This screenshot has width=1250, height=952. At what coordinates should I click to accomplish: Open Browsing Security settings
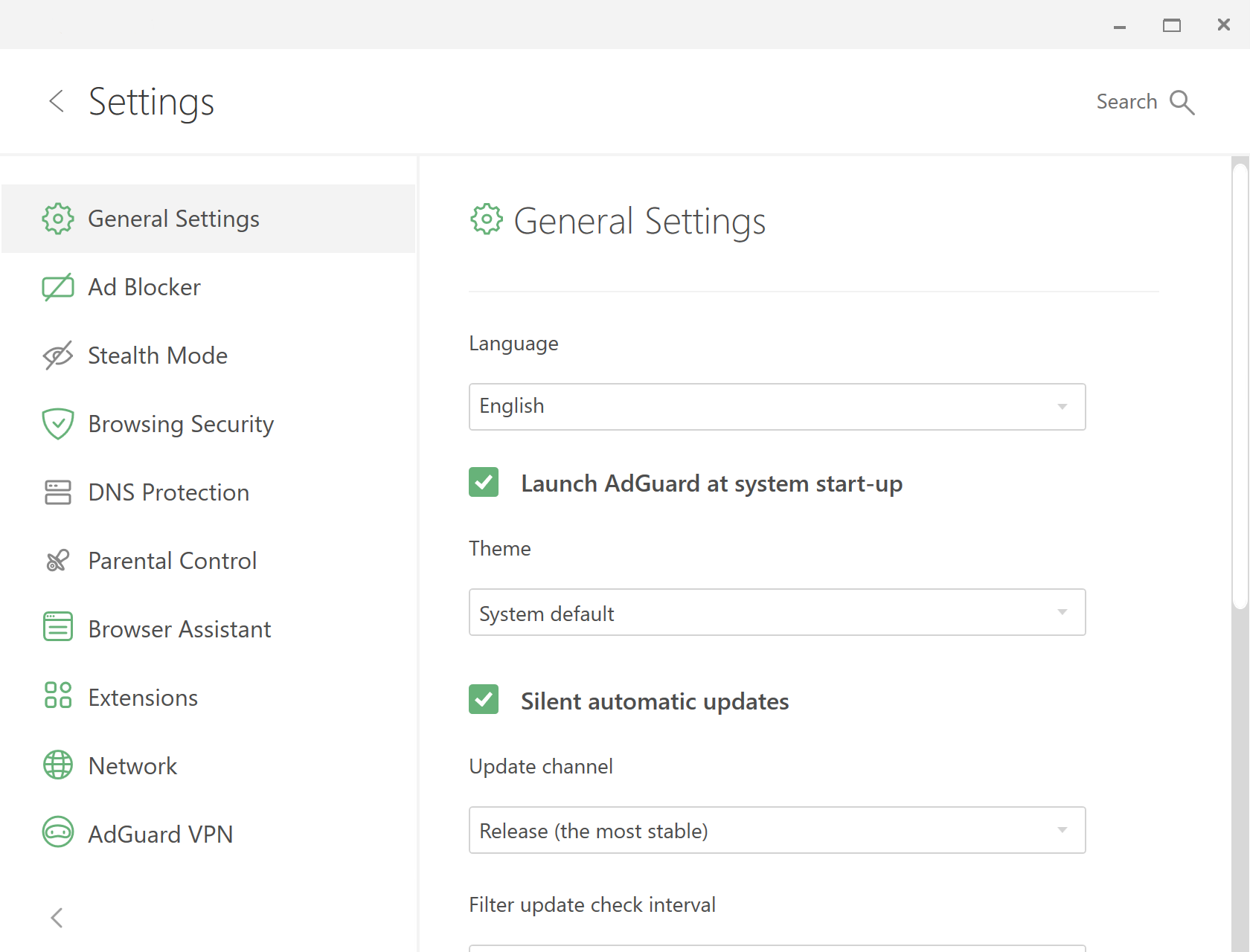[208, 424]
